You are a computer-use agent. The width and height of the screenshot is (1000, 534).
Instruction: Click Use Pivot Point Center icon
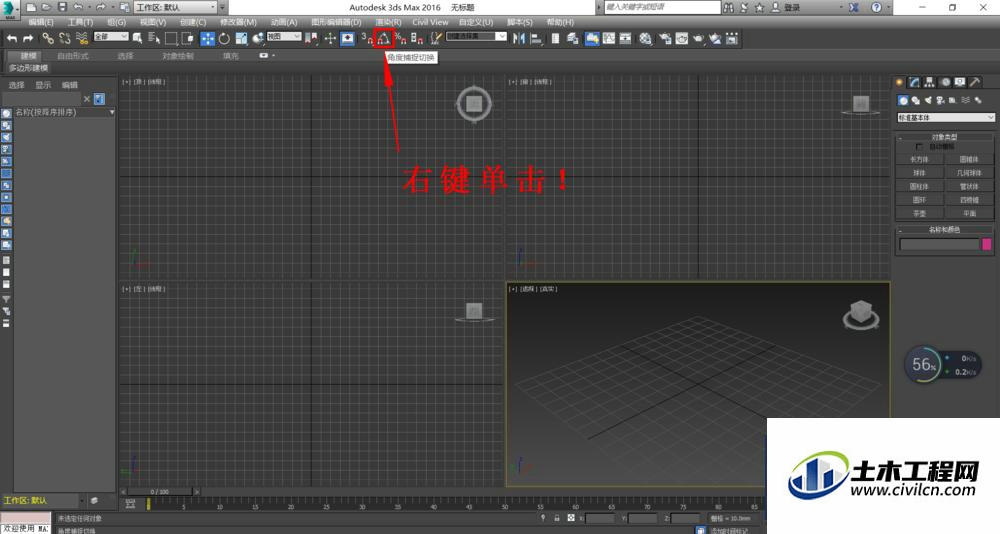pyautogui.click(x=311, y=38)
